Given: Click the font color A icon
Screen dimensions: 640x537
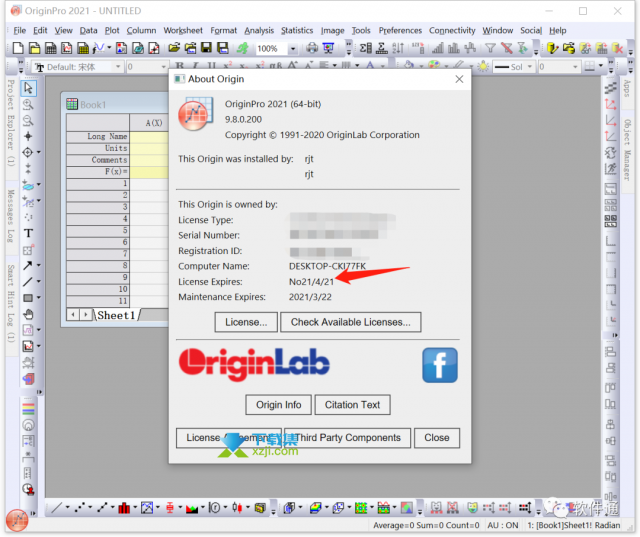Looking at the screenshot, I should coord(370,66).
